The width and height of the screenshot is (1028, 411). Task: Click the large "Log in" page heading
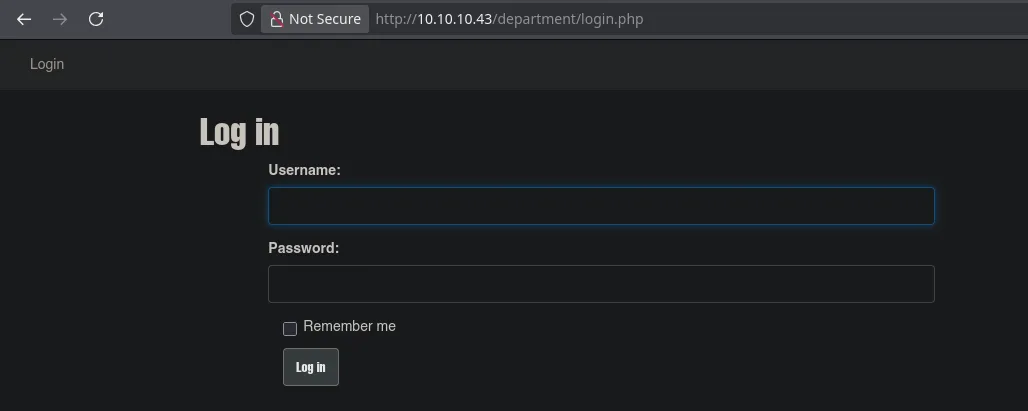(x=239, y=132)
